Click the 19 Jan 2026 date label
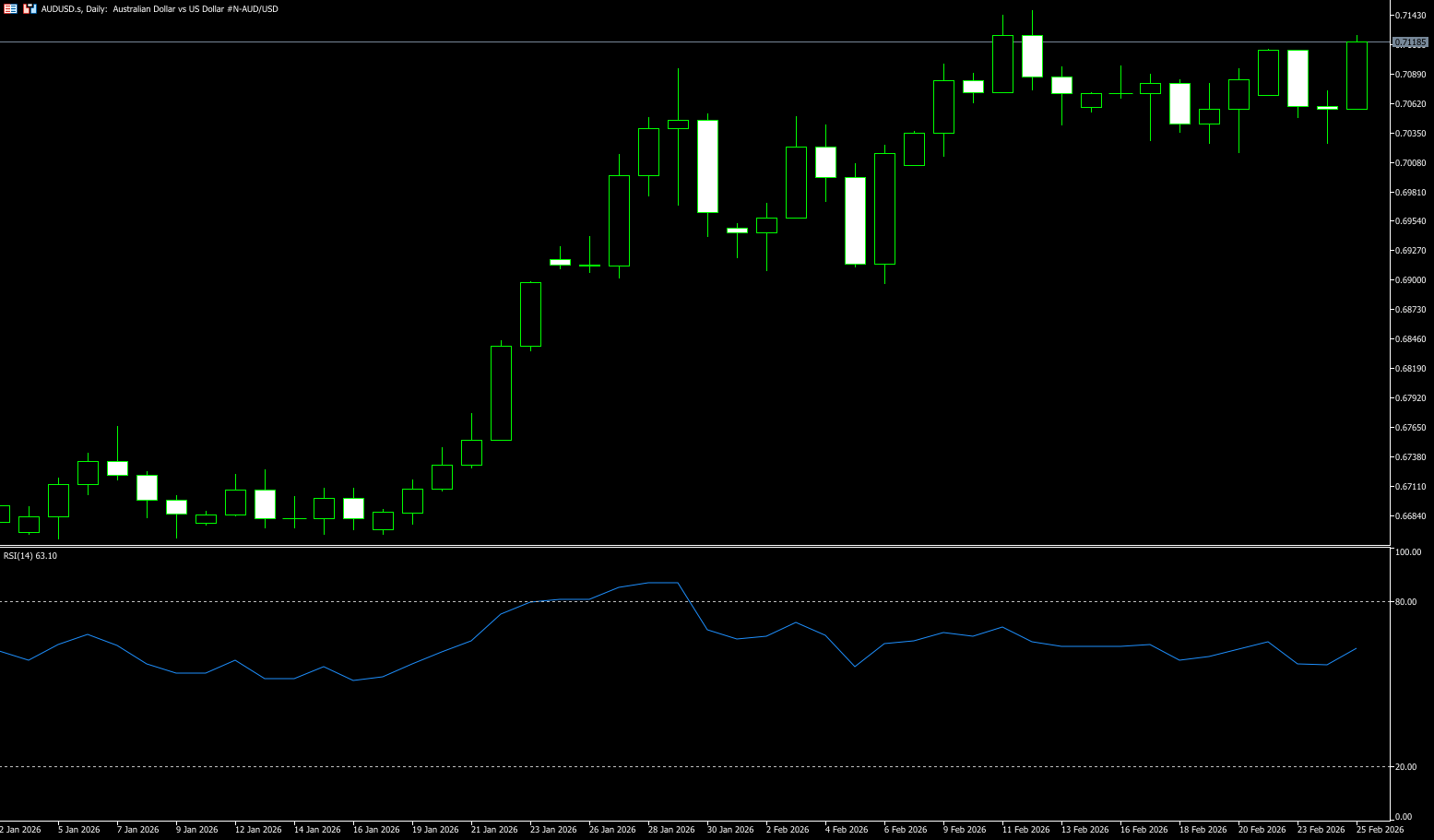Viewport: 1434px width, 840px height. tap(435, 830)
